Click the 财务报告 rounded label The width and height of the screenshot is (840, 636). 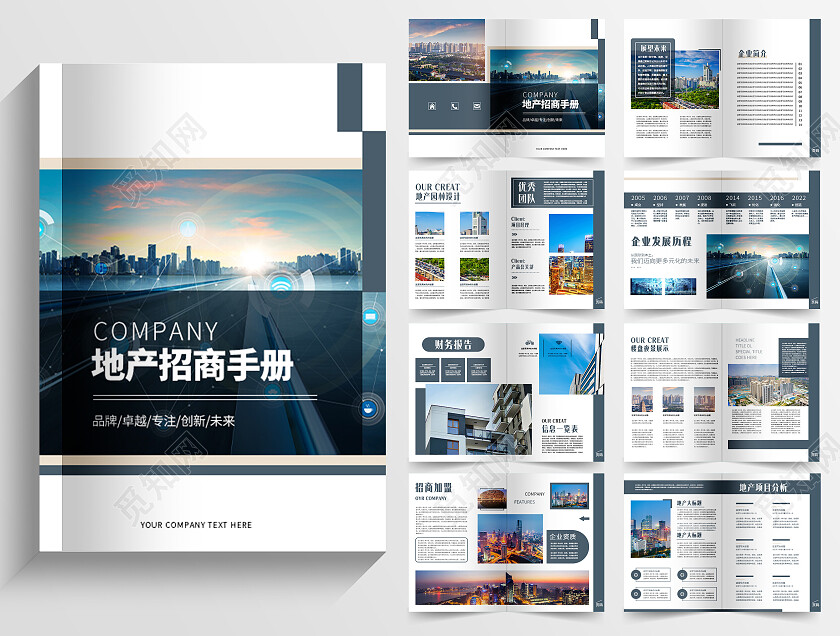(x=453, y=344)
